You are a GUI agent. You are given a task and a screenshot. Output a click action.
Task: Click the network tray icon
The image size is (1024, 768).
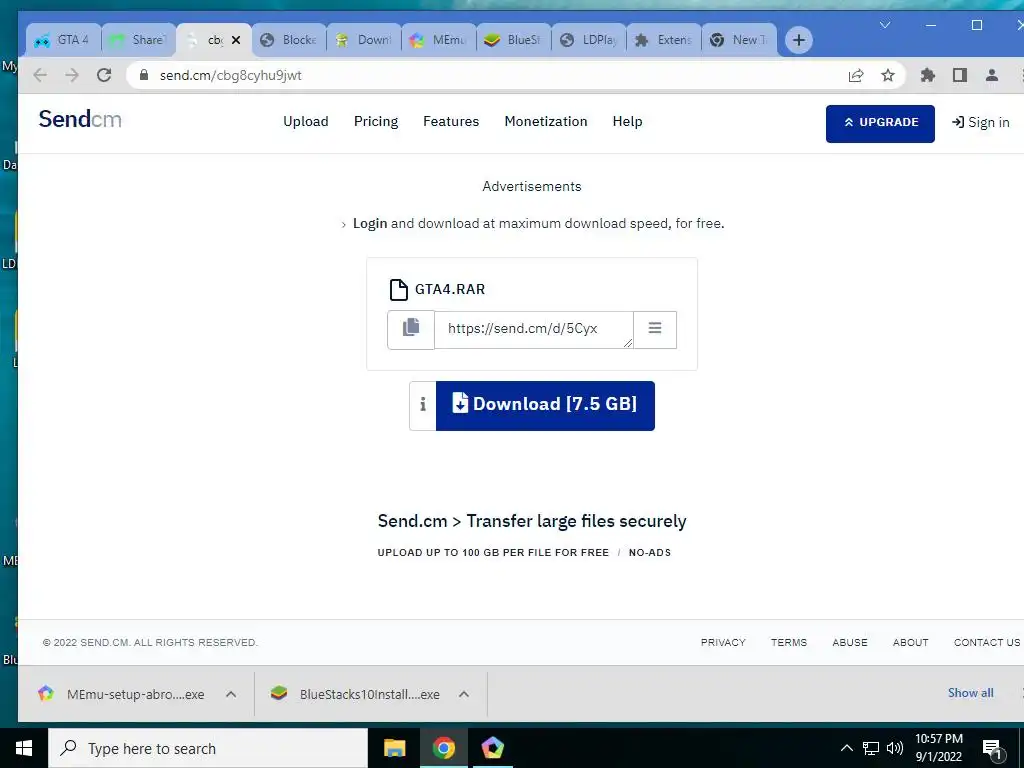pos(871,748)
